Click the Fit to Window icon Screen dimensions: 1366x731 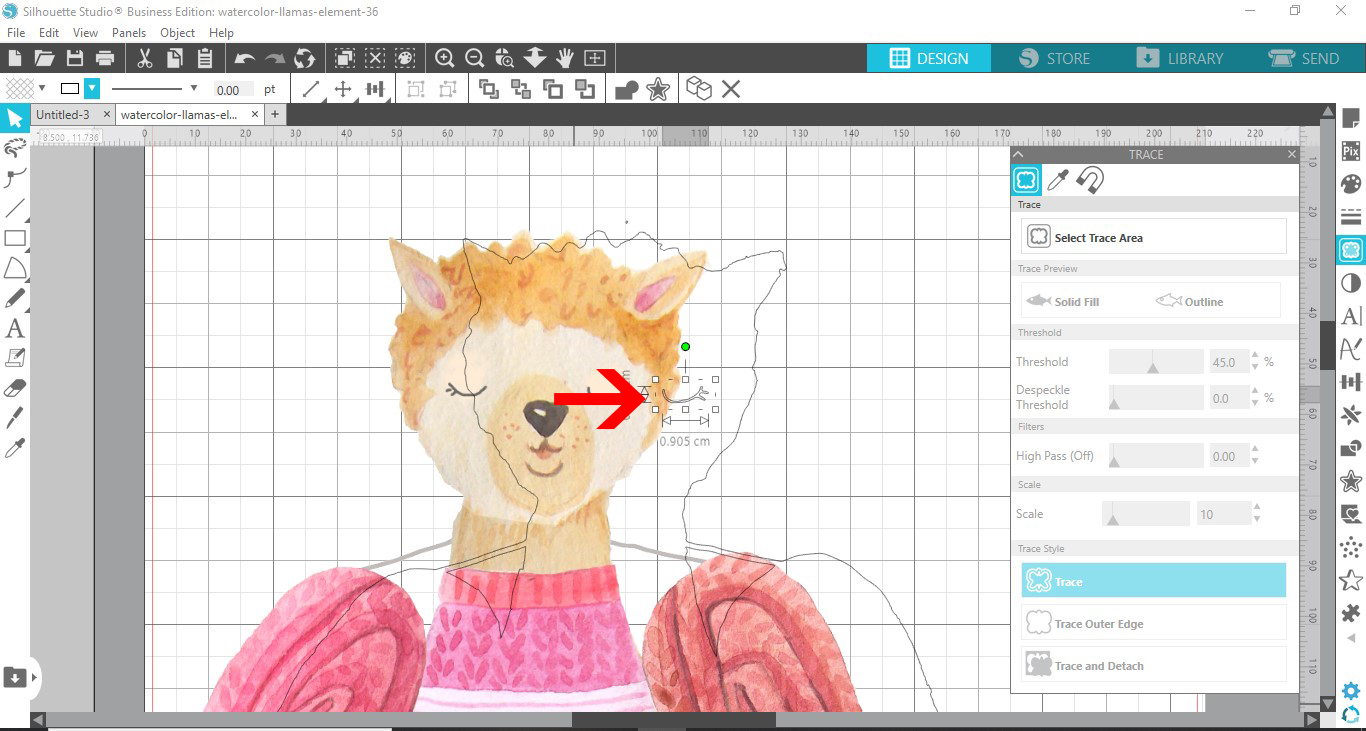point(595,58)
